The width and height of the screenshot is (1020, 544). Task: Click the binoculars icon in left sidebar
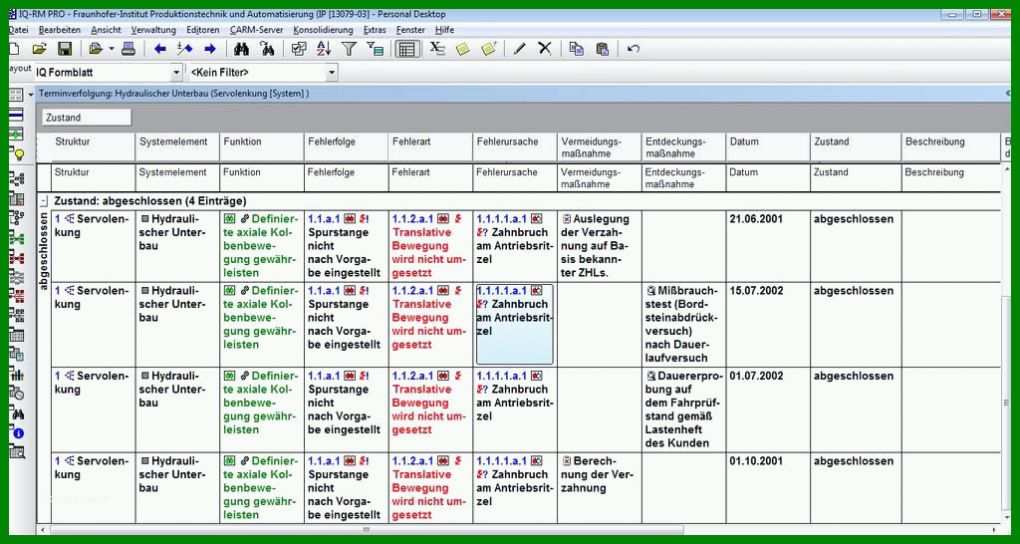[18, 413]
